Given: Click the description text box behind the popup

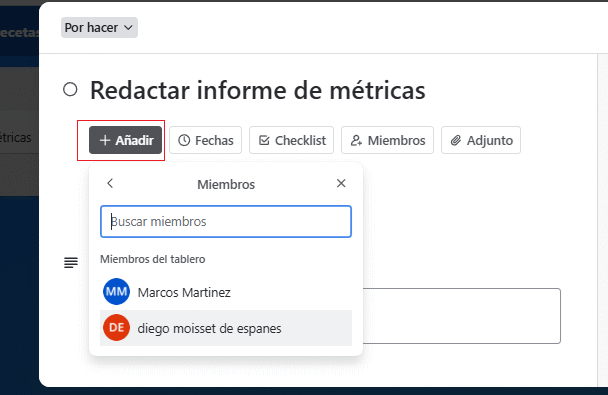Looking at the screenshot, I should (461, 316).
